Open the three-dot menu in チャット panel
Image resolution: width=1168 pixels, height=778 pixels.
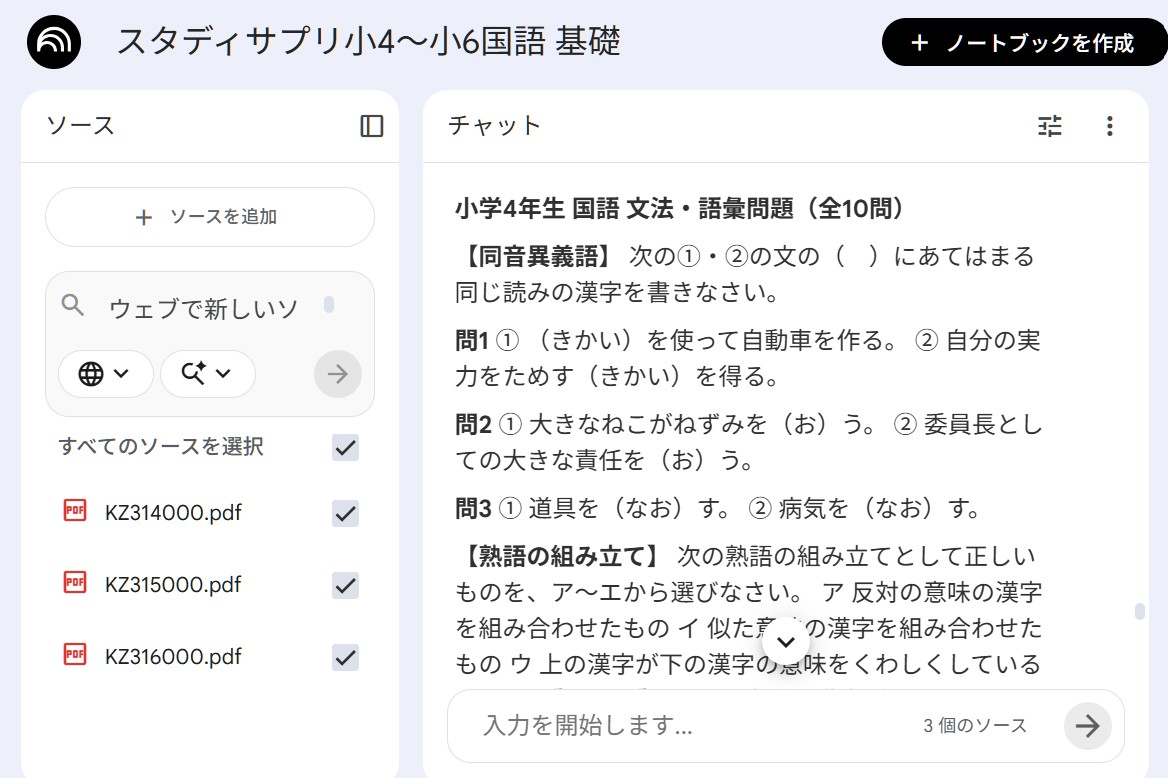tap(1108, 126)
